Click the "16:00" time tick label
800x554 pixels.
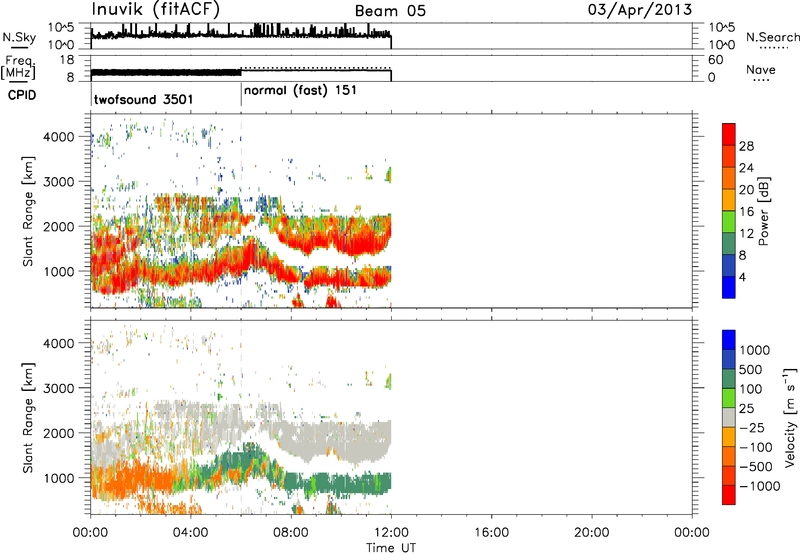click(491, 533)
